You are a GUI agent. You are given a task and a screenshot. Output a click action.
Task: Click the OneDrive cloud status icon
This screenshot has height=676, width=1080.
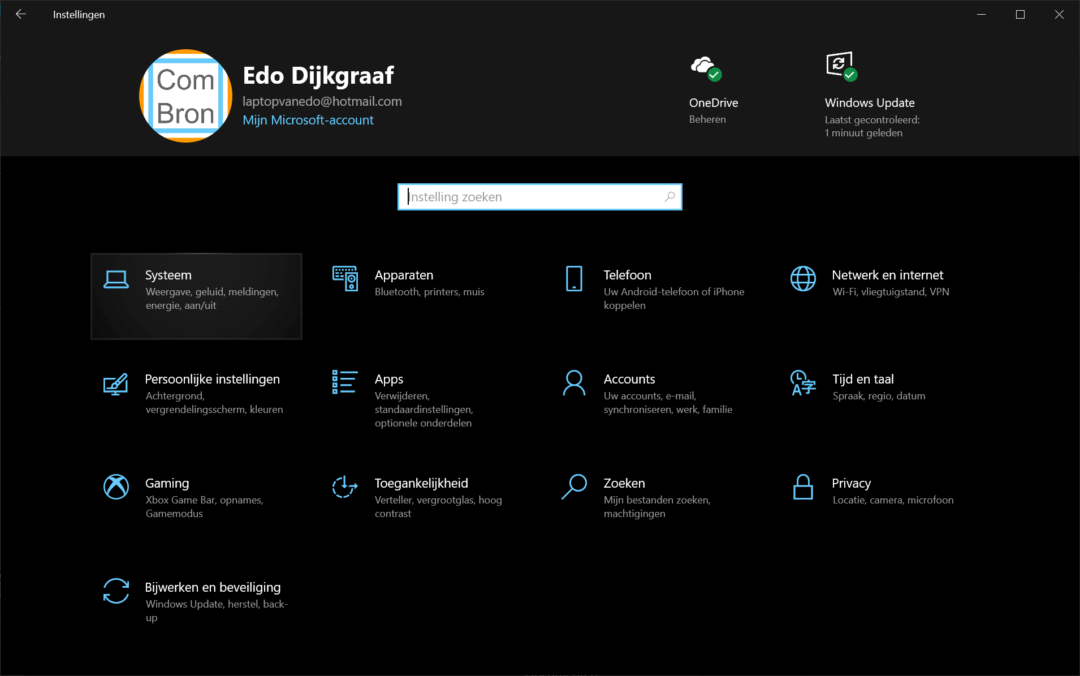(x=705, y=68)
